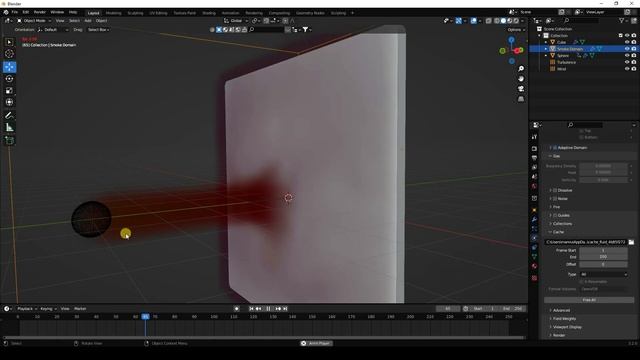Screen dimensions: 640x360
Task: Browse cache folder with folder icon
Action: pyautogui.click(x=631, y=242)
